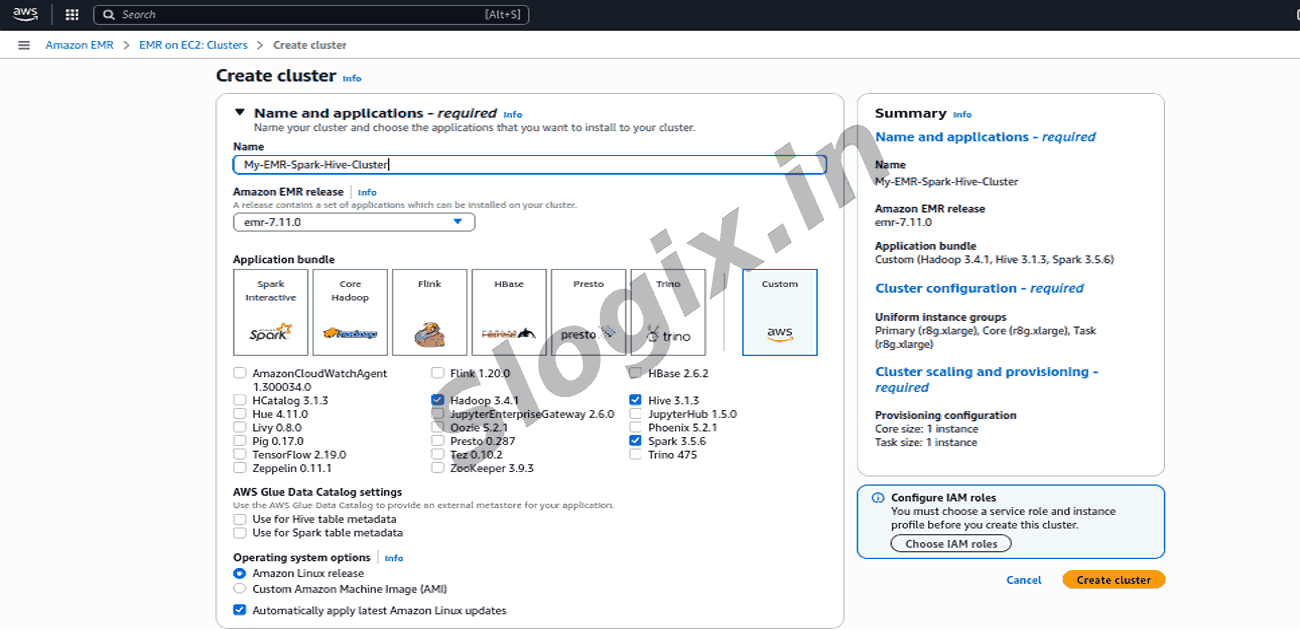1300x630 pixels.
Task: Open the Amazon EMR release dropdown
Action: click(x=354, y=222)
